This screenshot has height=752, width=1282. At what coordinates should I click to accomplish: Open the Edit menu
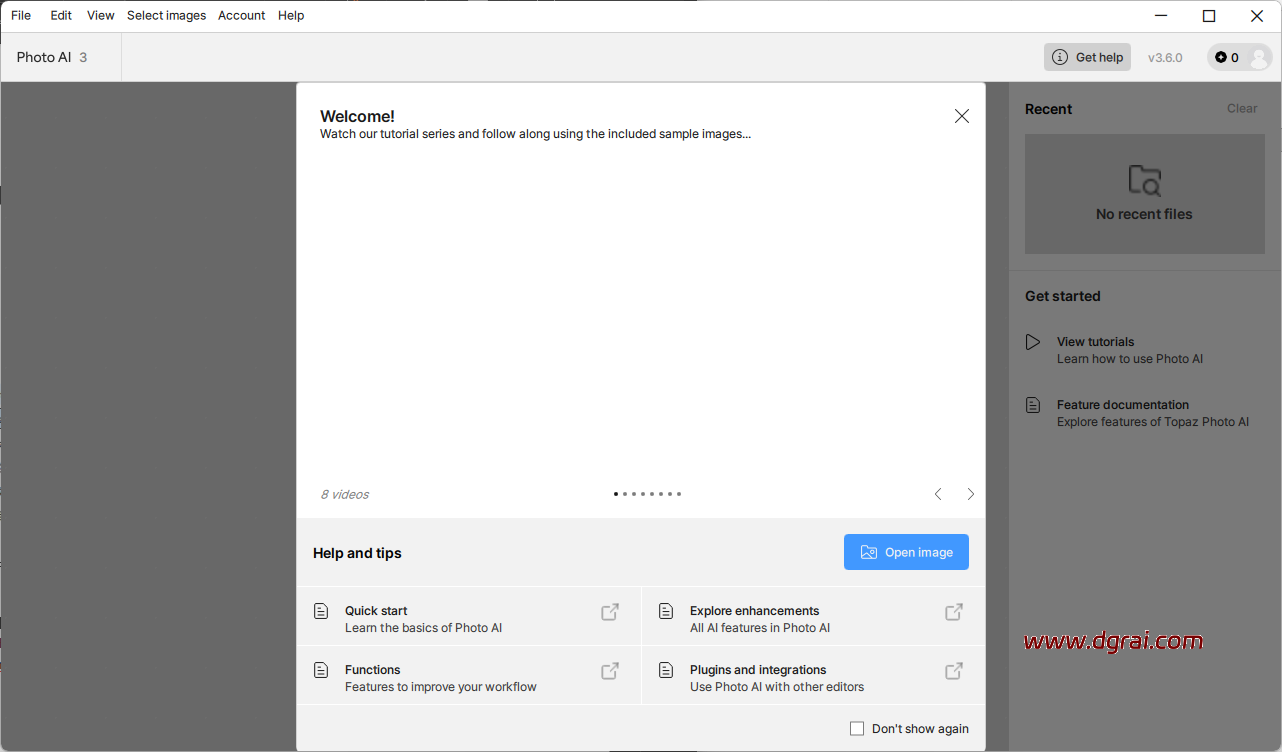coord(61,16)
